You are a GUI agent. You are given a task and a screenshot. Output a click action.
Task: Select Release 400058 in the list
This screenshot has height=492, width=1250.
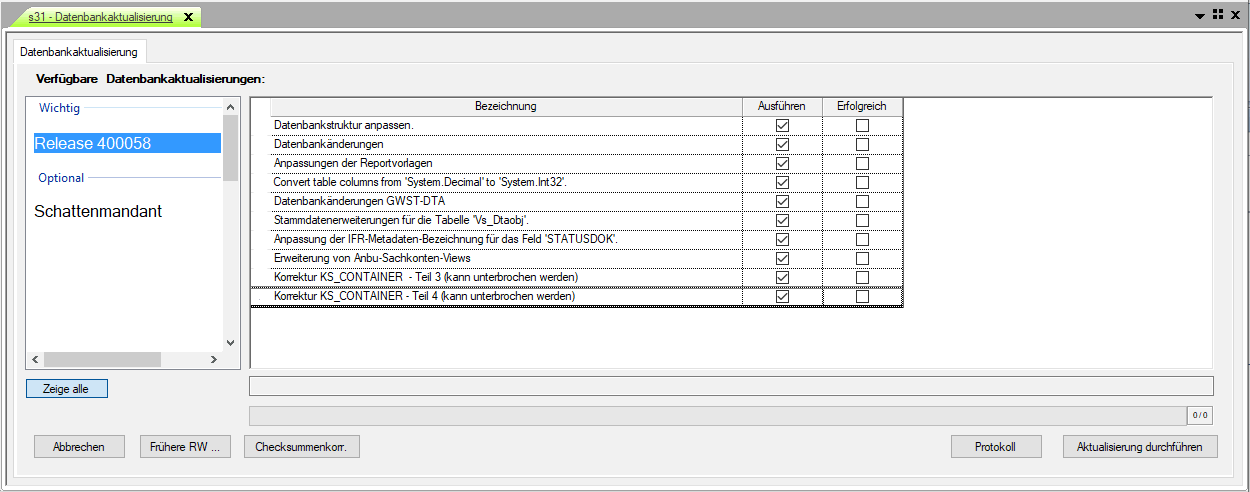[127, 143]
